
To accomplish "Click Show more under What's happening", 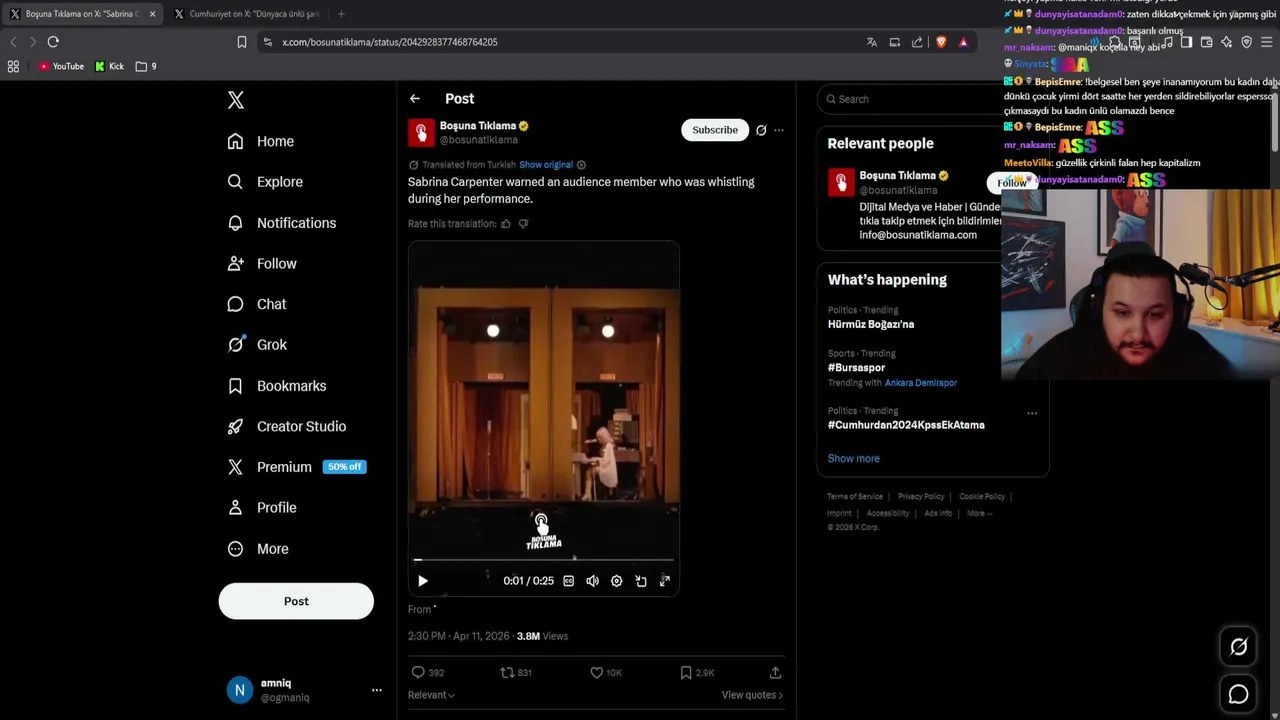I will click(x=853, y=458).
